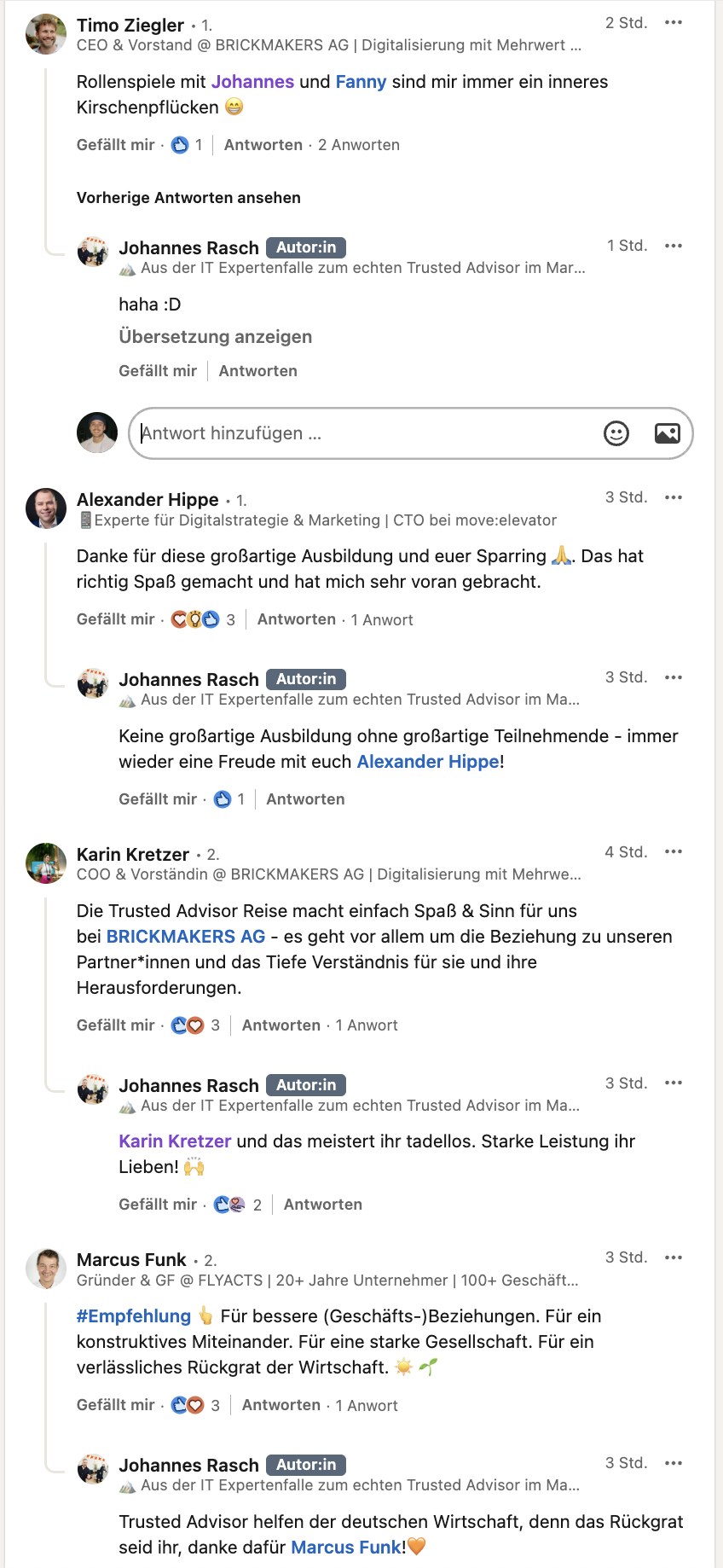Open more options on Marcus Funk's comment
Viewport: 723px width, 1568px height.
point(674,1257)
